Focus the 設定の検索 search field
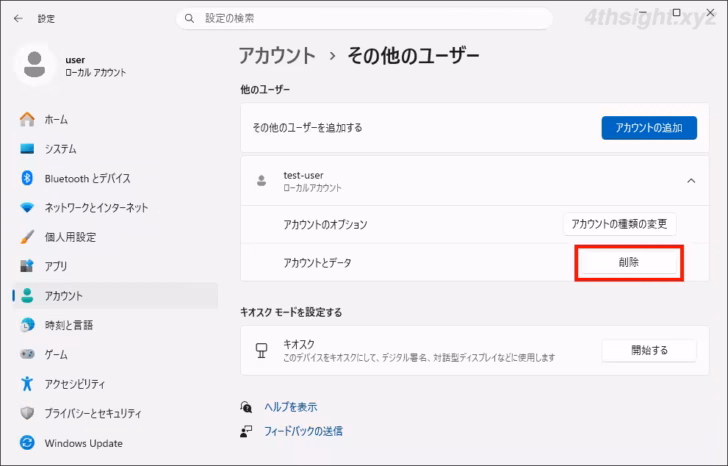This screenshot has width=728, height=466. coord(364,19)
